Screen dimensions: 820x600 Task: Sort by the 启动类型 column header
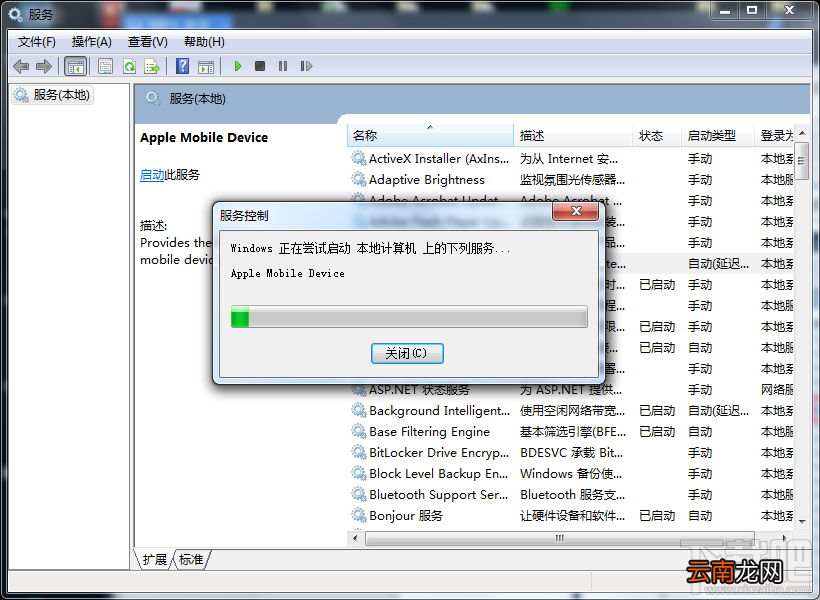[x=718, y=135]
